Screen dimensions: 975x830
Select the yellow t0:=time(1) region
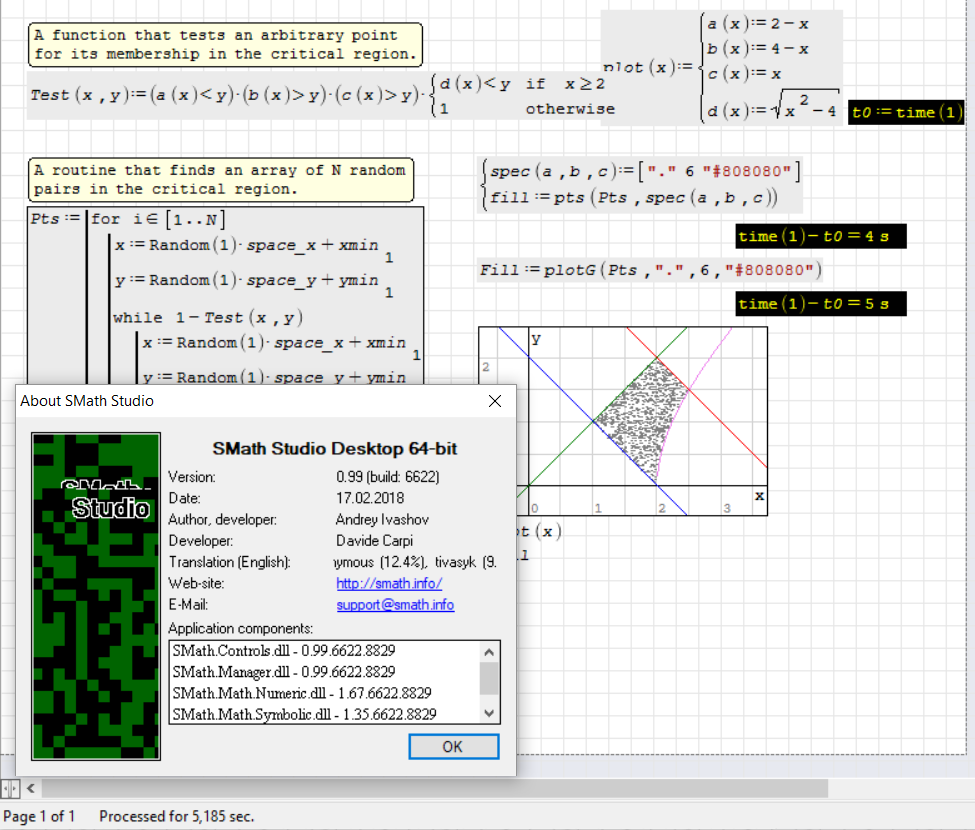907,112
